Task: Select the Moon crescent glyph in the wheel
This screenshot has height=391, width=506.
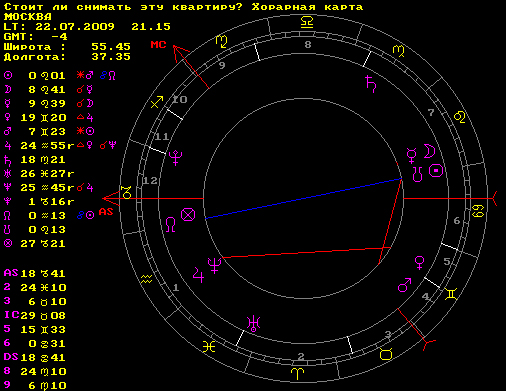Action: tap(429, 151)
